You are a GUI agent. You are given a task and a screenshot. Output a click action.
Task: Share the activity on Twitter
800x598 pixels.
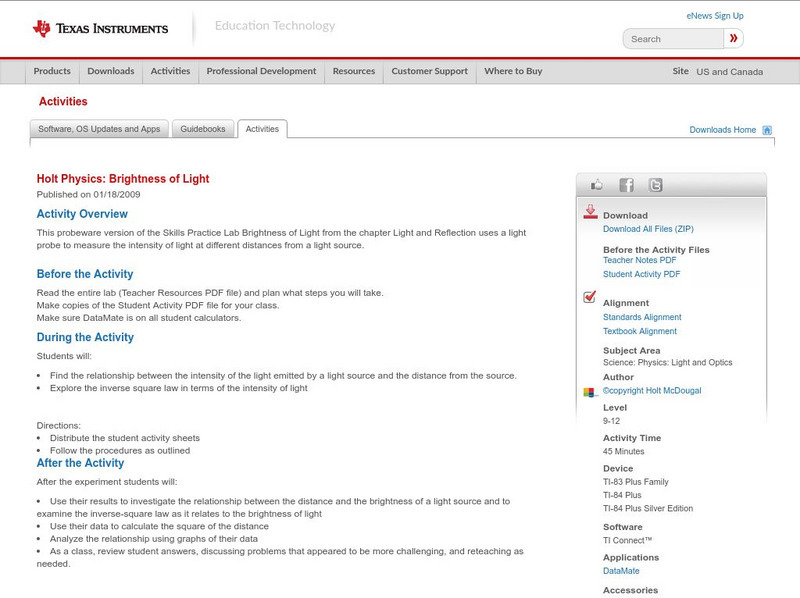[x=656, y=185]
